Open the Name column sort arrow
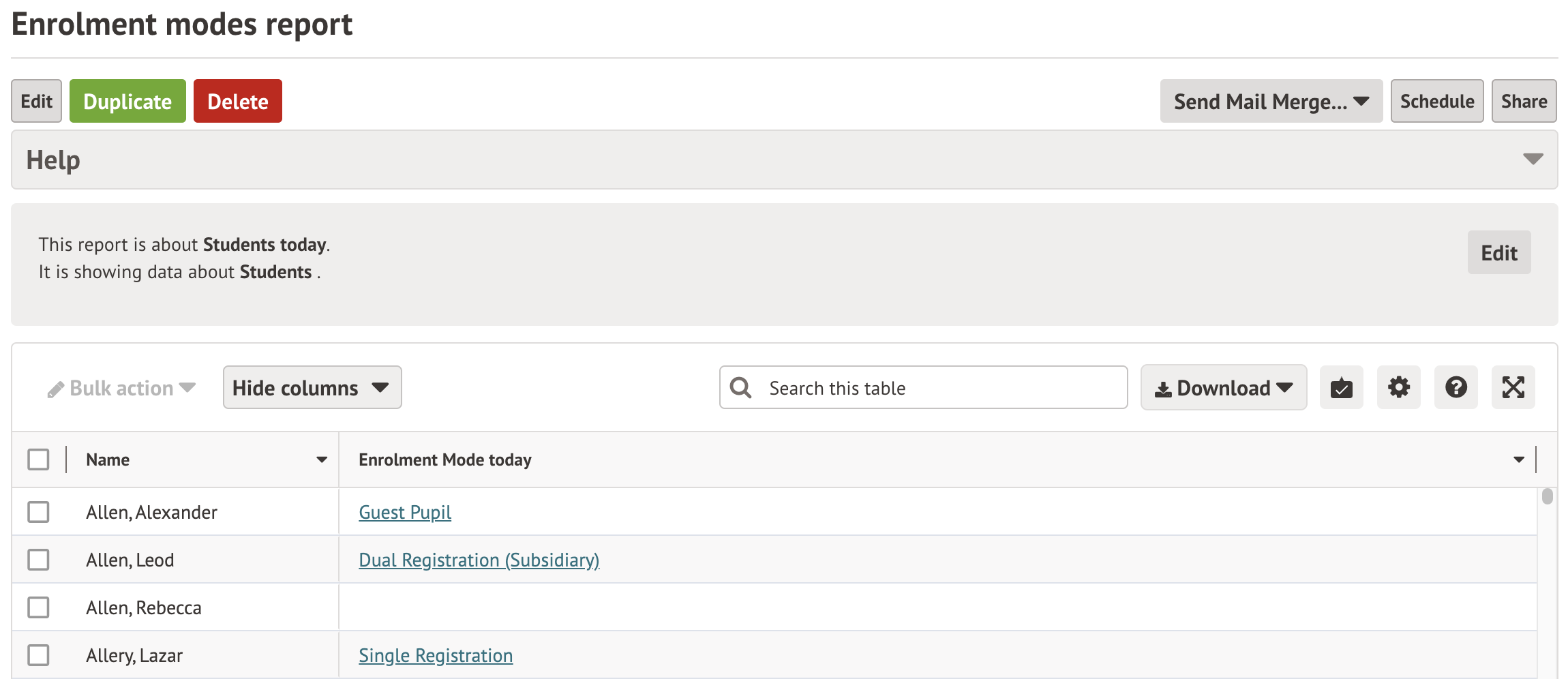This screenshot has height=679, width=1568. [322, 460]
